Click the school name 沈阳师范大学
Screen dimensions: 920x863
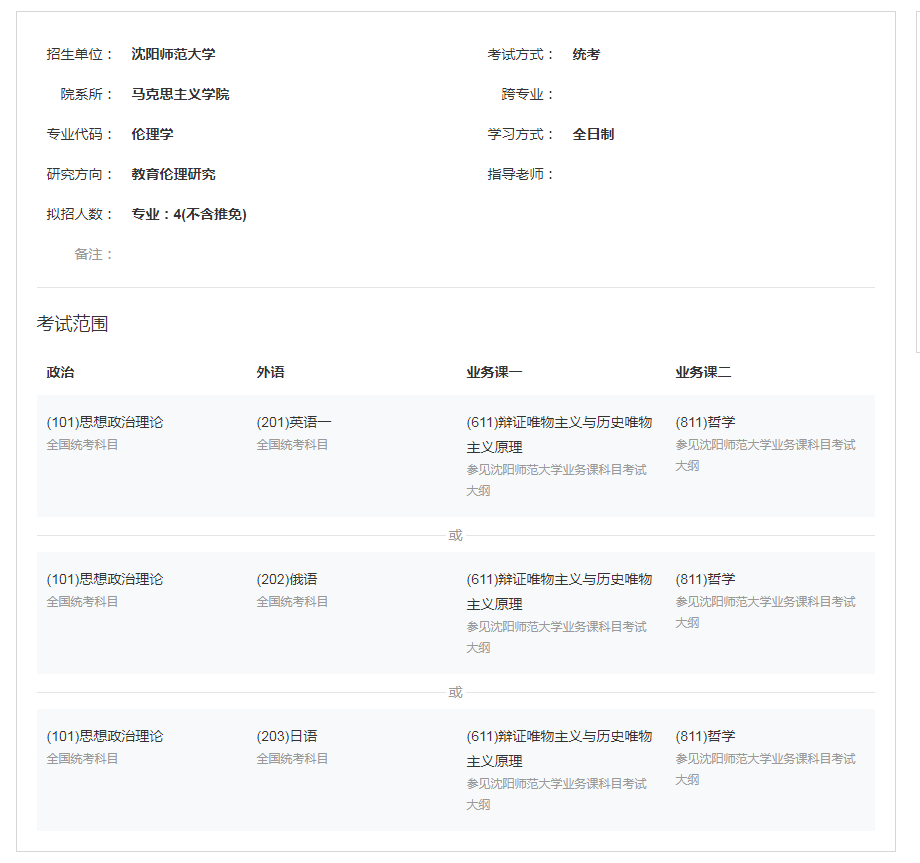pyautogui.click(x=173, y=54)
